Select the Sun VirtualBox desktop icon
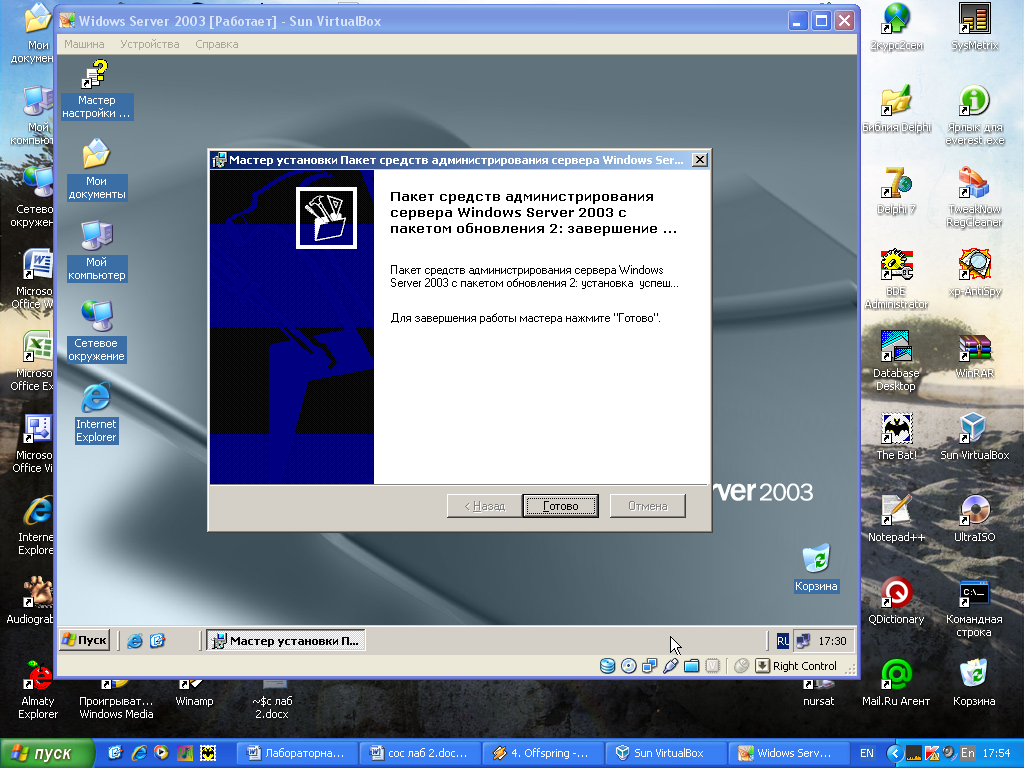 [974, 438]
